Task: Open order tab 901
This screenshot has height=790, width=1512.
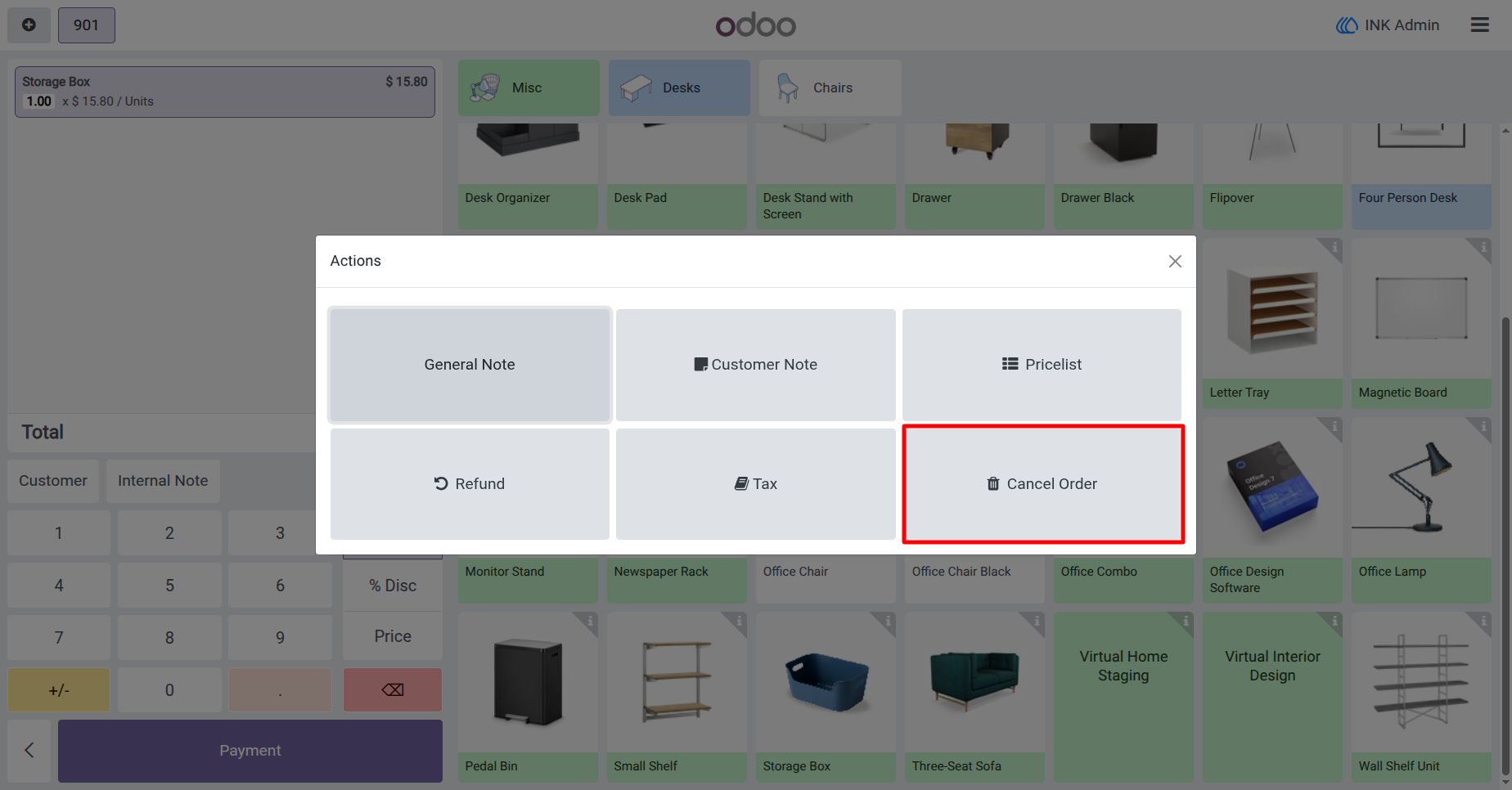Action: (86, 25)
